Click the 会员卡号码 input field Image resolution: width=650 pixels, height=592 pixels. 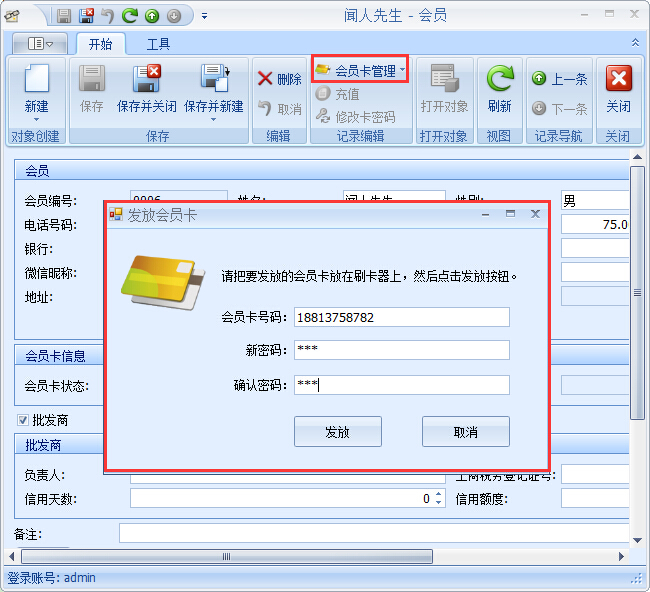401,317
